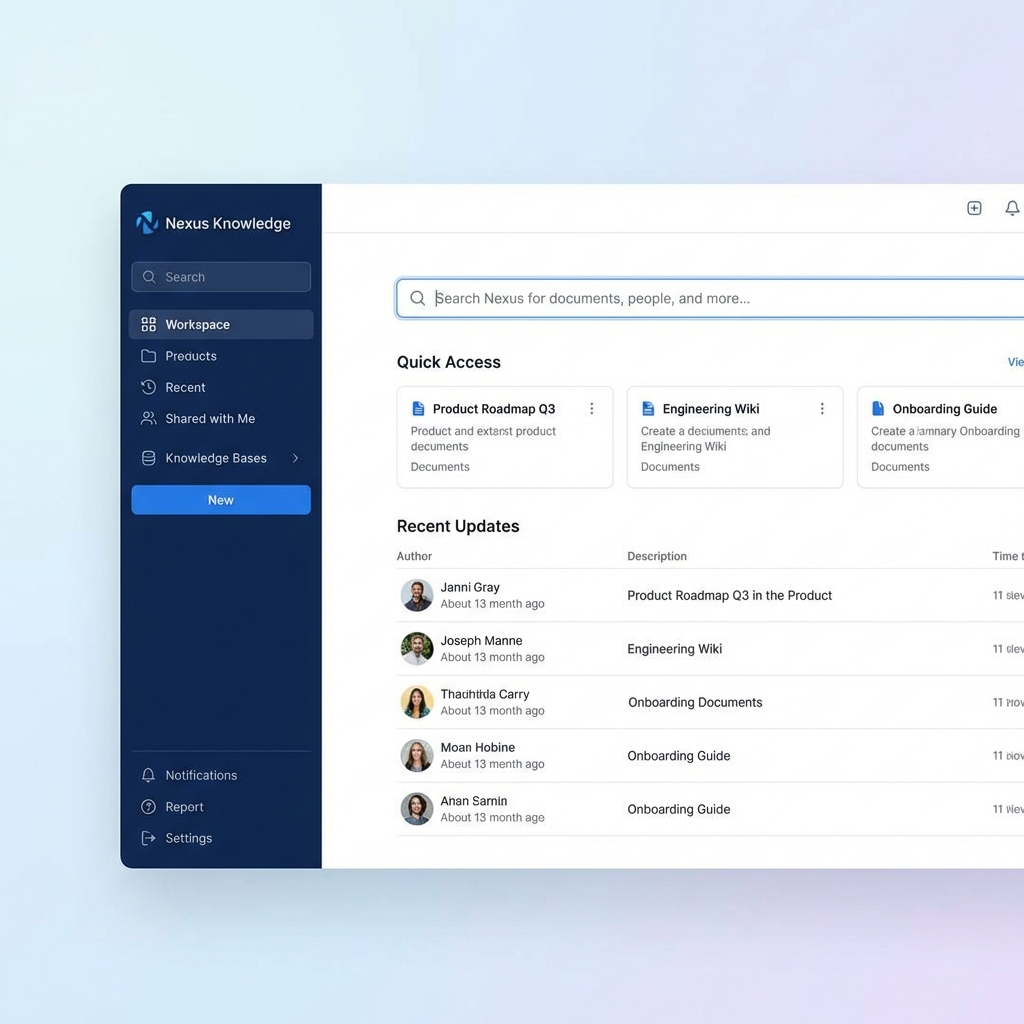
Task: Click the plus icon in top bar
Action: click(x=974, y=208)
